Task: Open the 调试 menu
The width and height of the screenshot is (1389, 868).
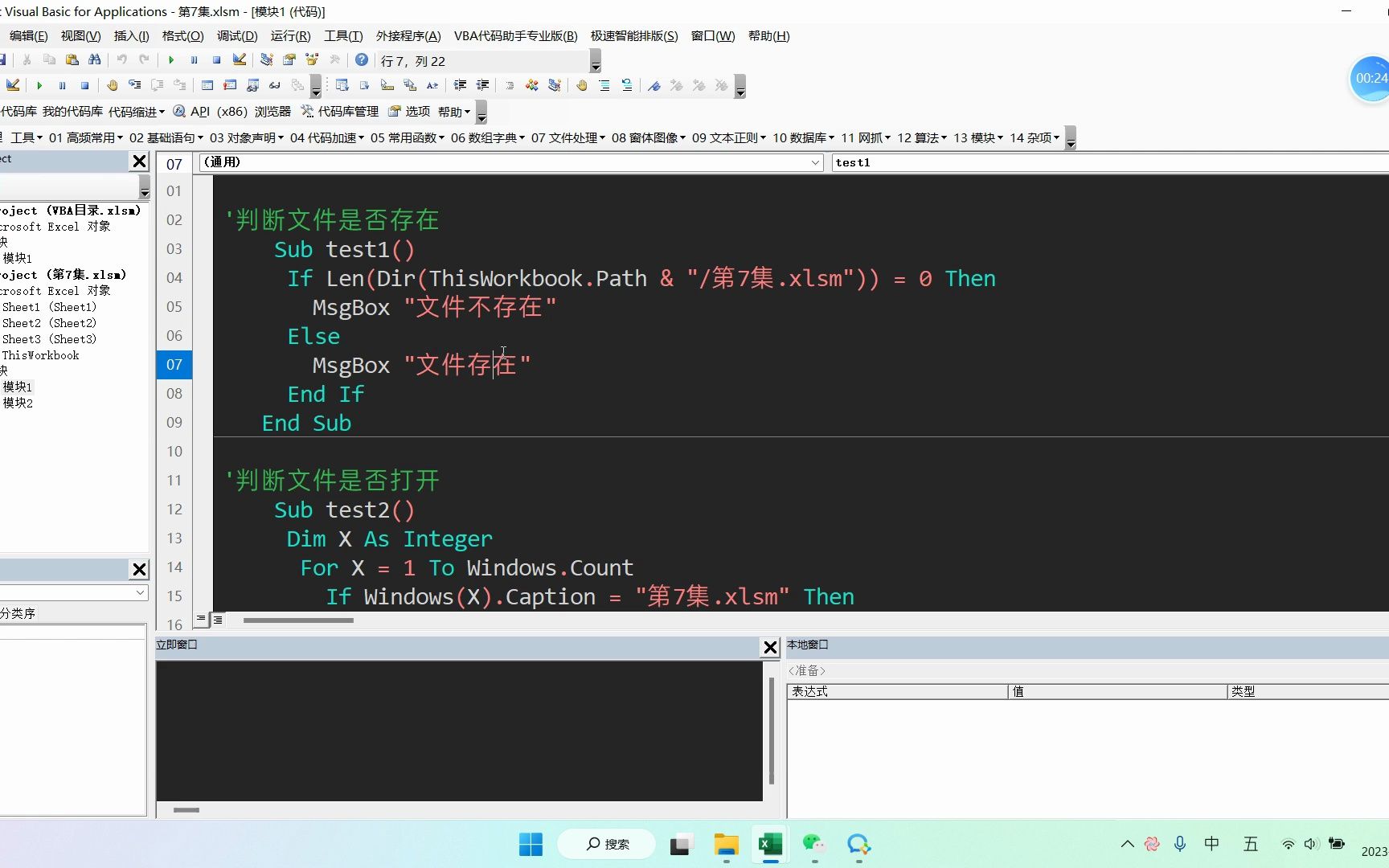Action: point(236,35)
